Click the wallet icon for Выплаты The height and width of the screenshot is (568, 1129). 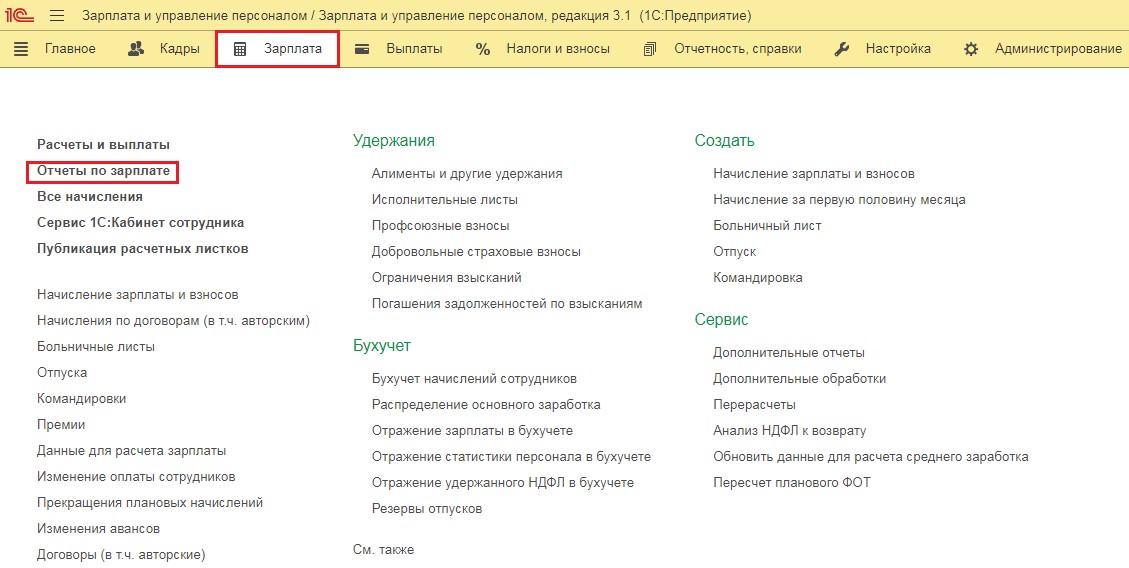[362, 49]
